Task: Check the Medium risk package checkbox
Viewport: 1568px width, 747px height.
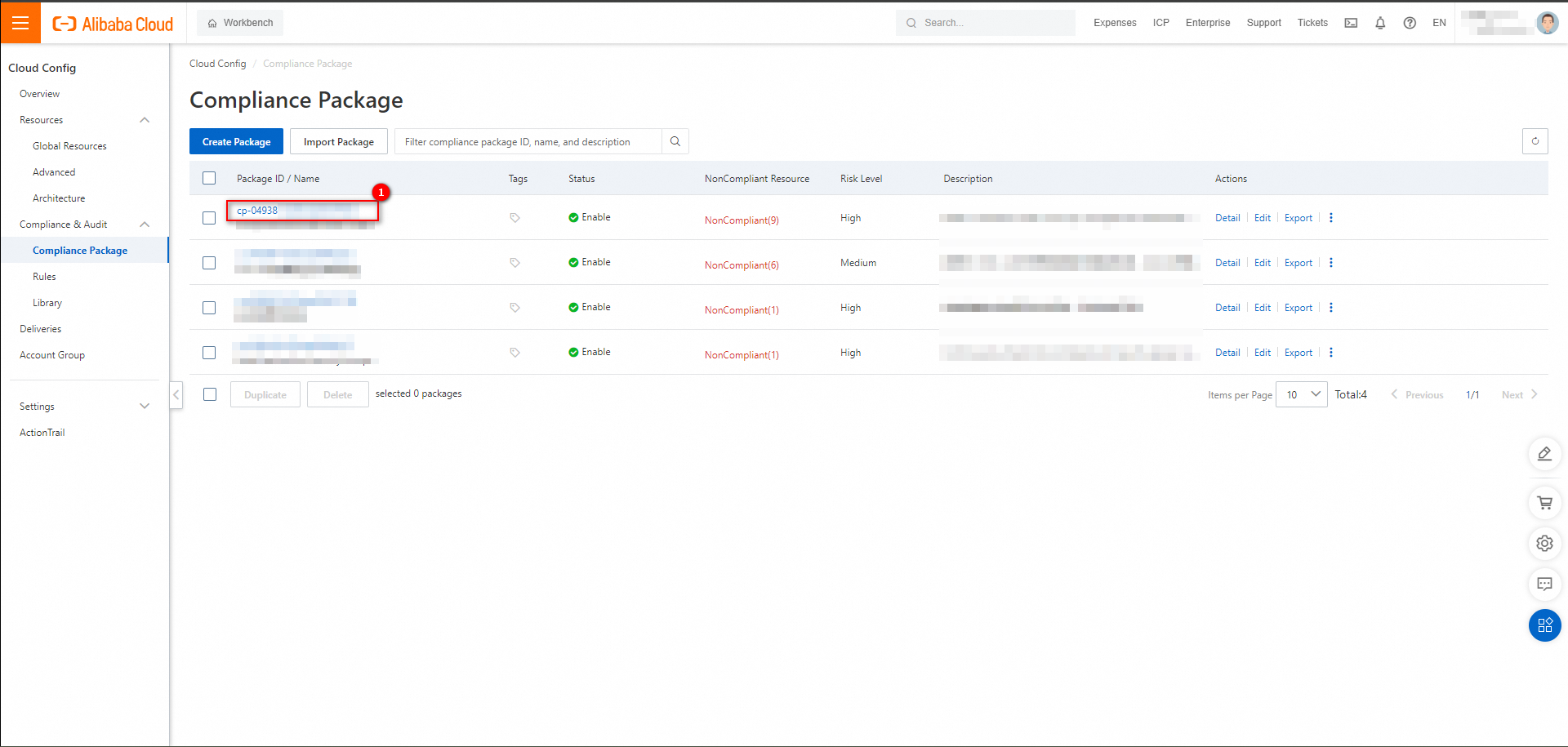Action: (x=209, y=263)
